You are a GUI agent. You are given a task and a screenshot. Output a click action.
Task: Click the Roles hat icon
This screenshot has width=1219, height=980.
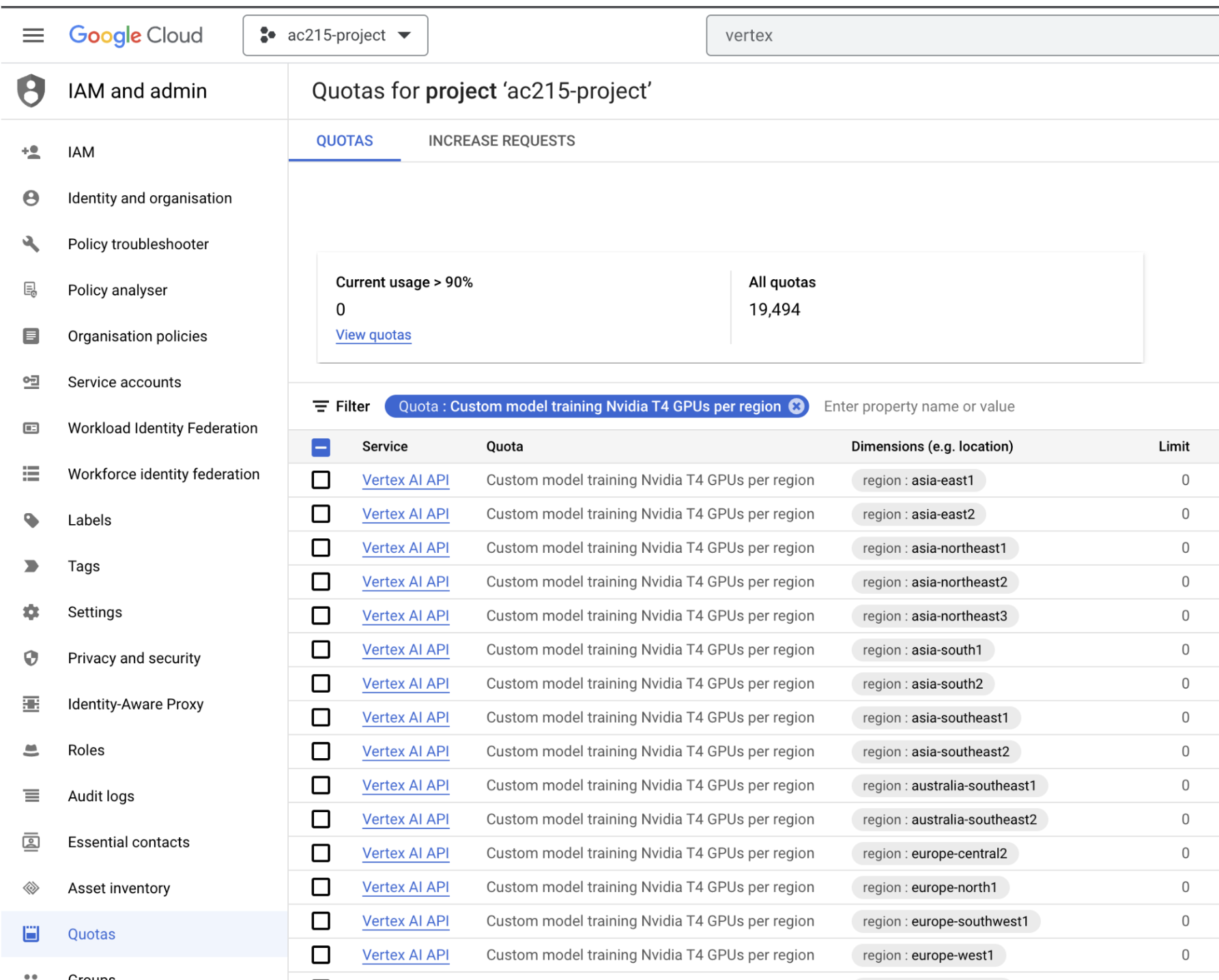pos(31,750)
